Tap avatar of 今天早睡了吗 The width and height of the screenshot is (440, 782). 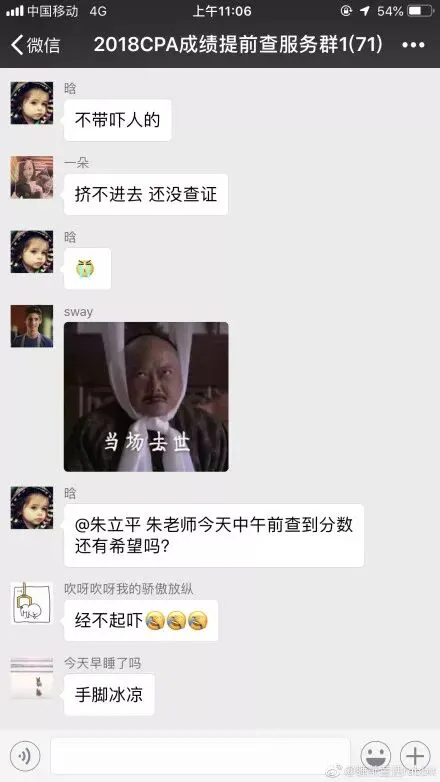(x=32, y=678)
